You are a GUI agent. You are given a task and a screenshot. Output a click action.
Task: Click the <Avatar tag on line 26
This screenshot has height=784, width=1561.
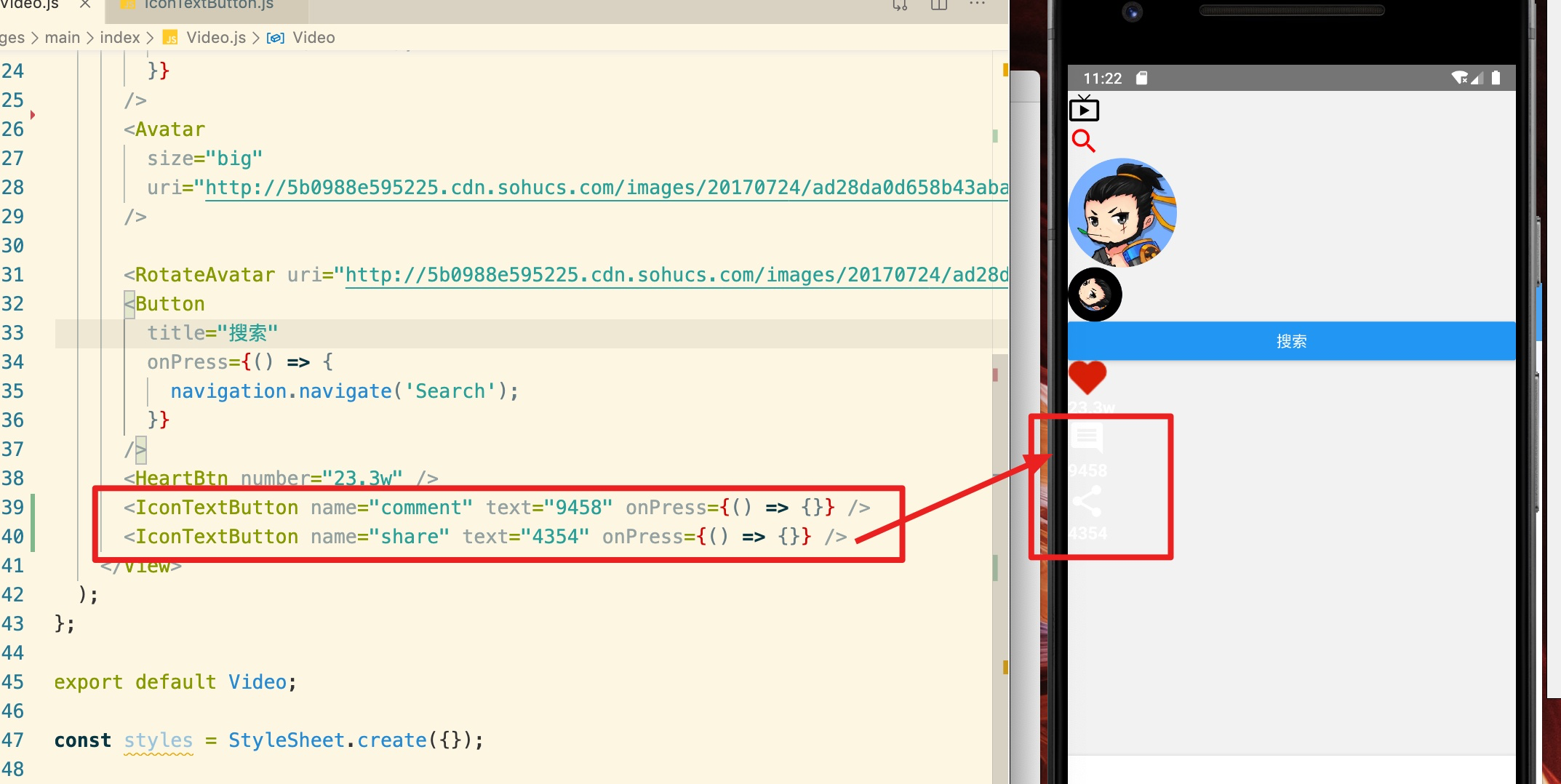[164, 129]
